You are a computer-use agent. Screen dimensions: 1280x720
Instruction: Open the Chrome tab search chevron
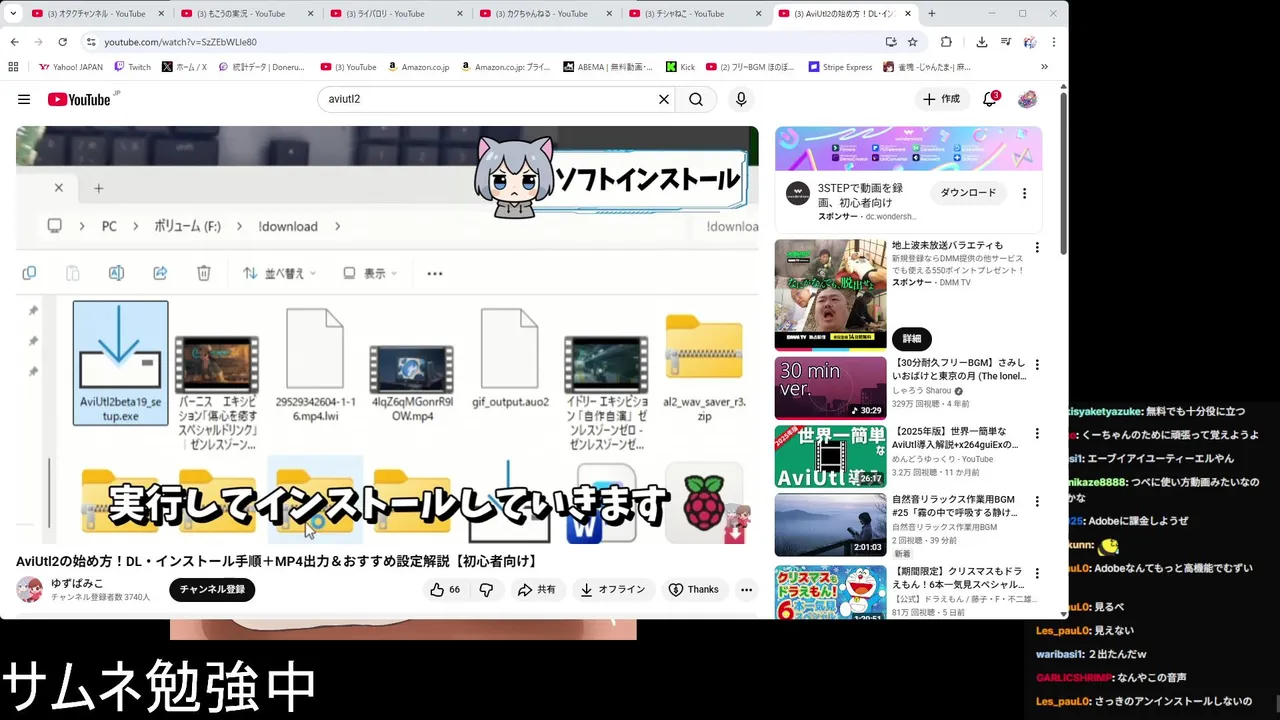[13, 14]
